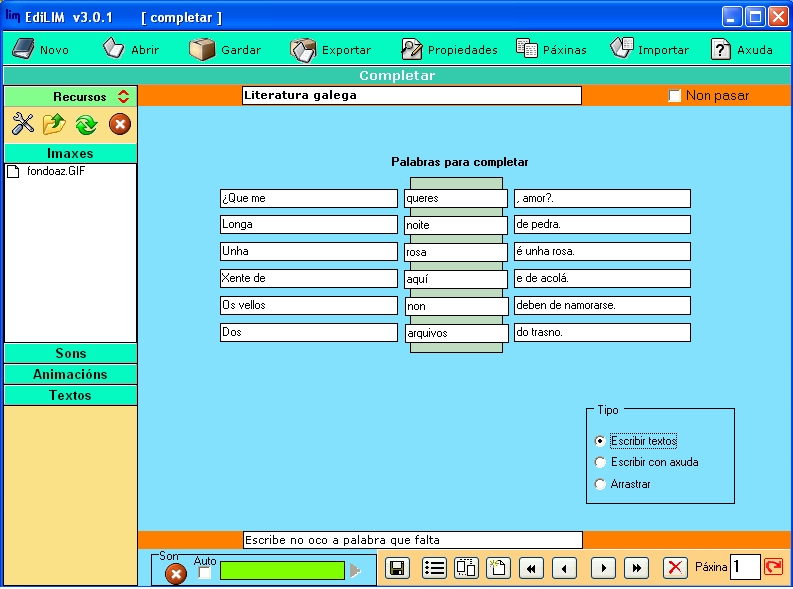793x589 pixels.
Task: Click the 'non' word field
Action: [x=457, y=306]
